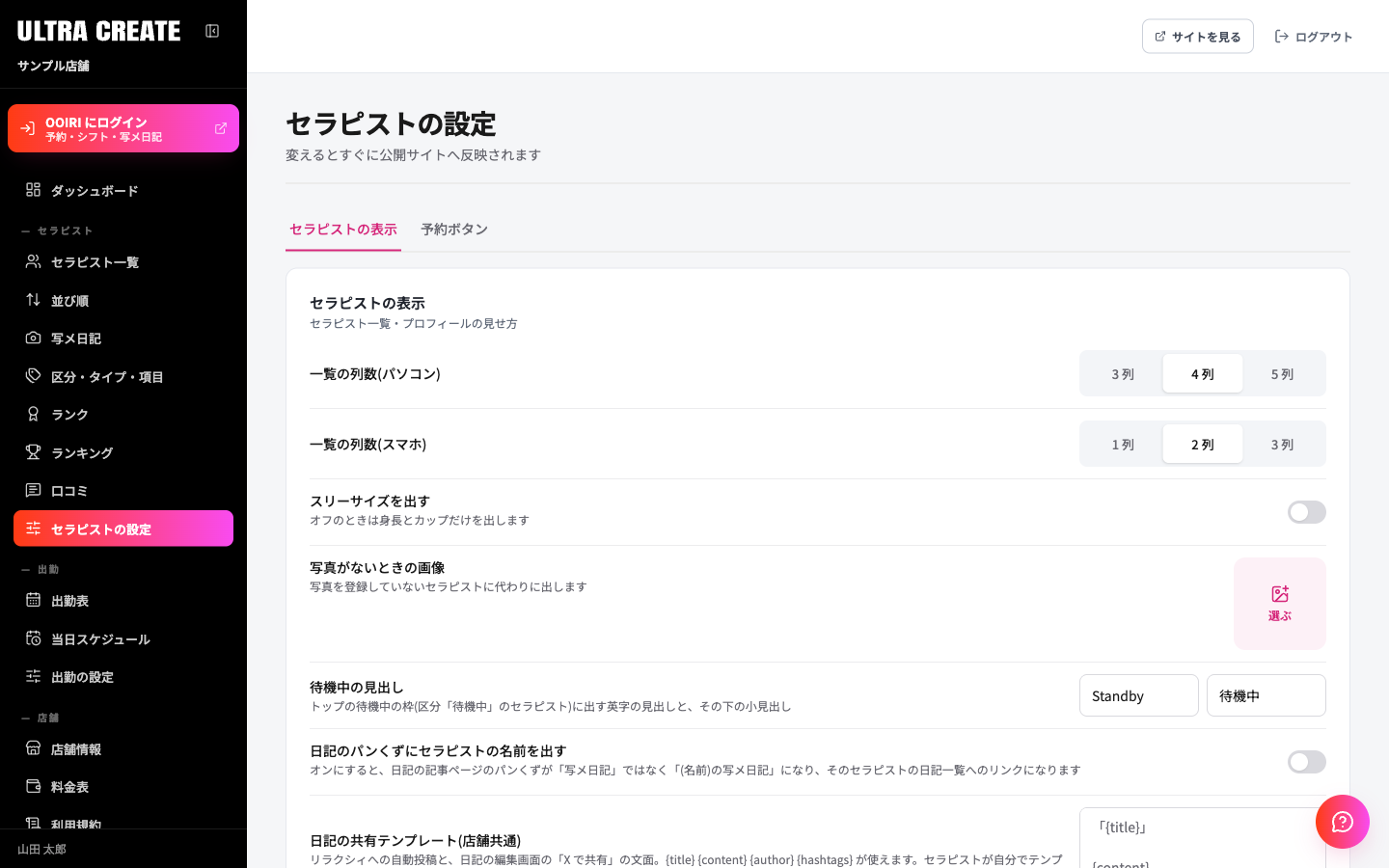Collapse the sidebar with the panel icon
The width and height of the screenshot is (1389, 868).
click(212, 31)
